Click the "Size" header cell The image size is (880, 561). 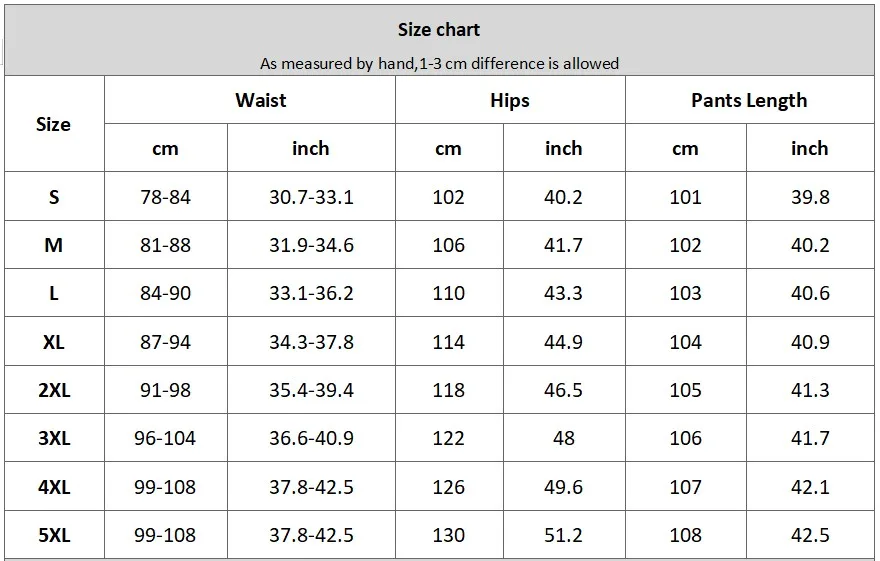click(x=53, y=124)
